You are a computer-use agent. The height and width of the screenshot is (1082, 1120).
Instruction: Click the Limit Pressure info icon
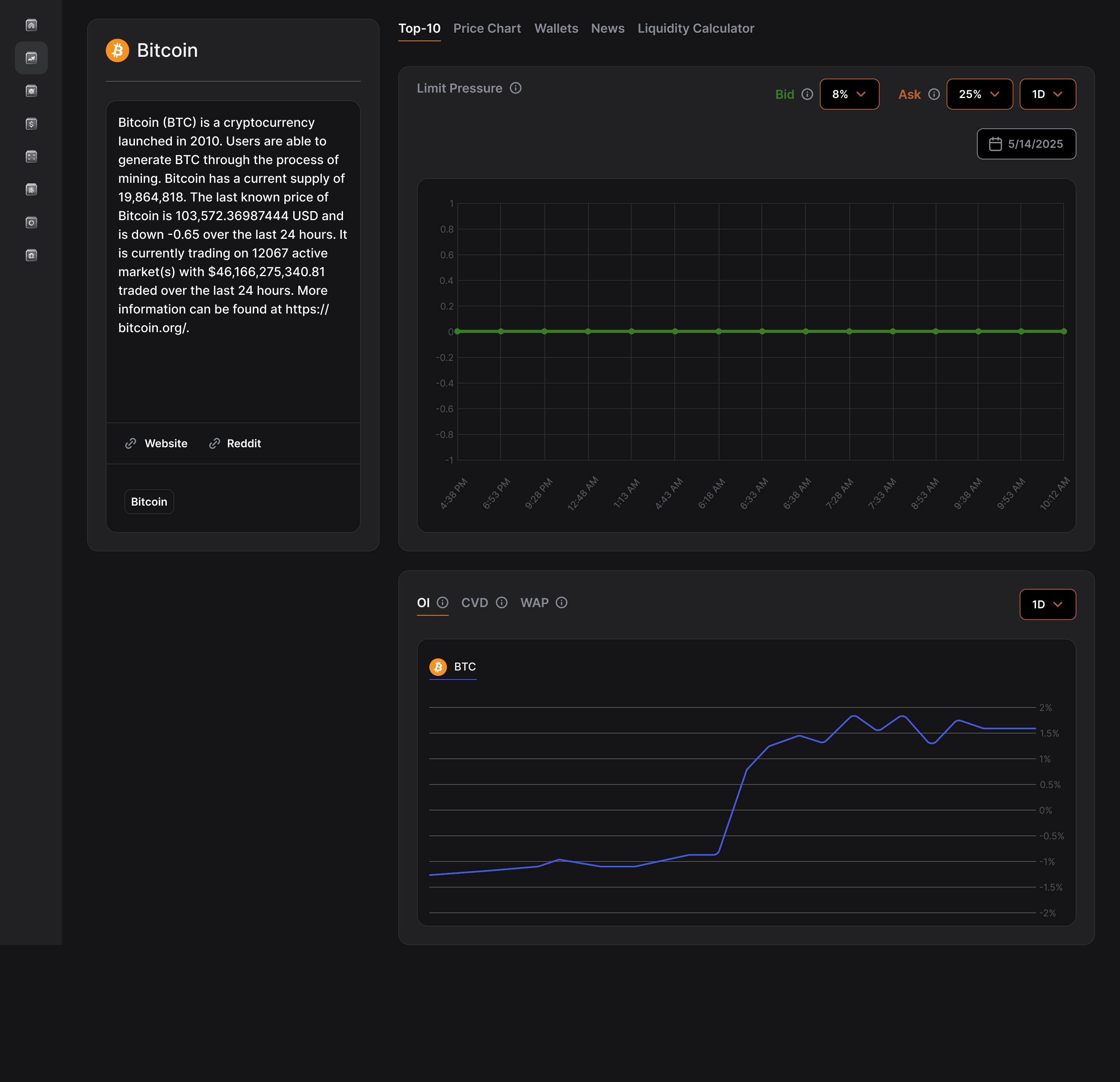515,88
